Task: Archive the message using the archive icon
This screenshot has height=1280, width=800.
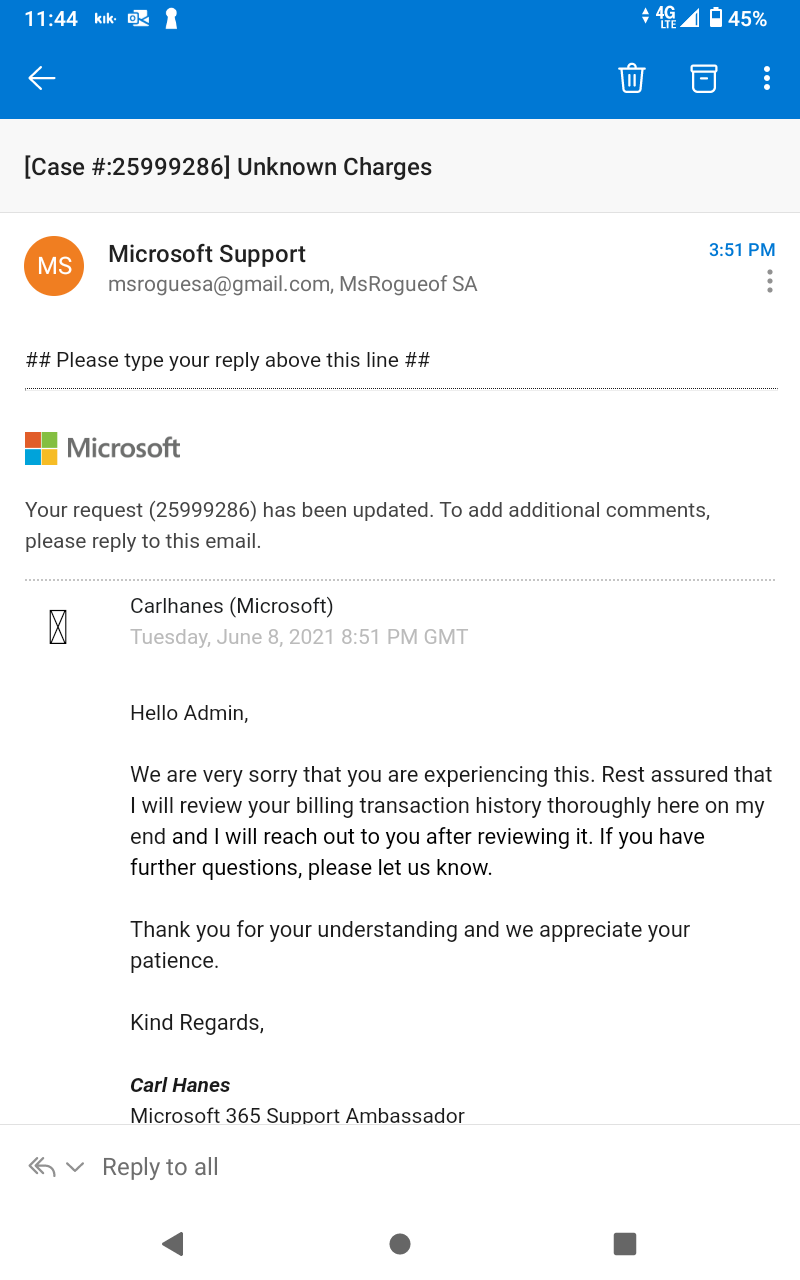Action: coord(704,78)
